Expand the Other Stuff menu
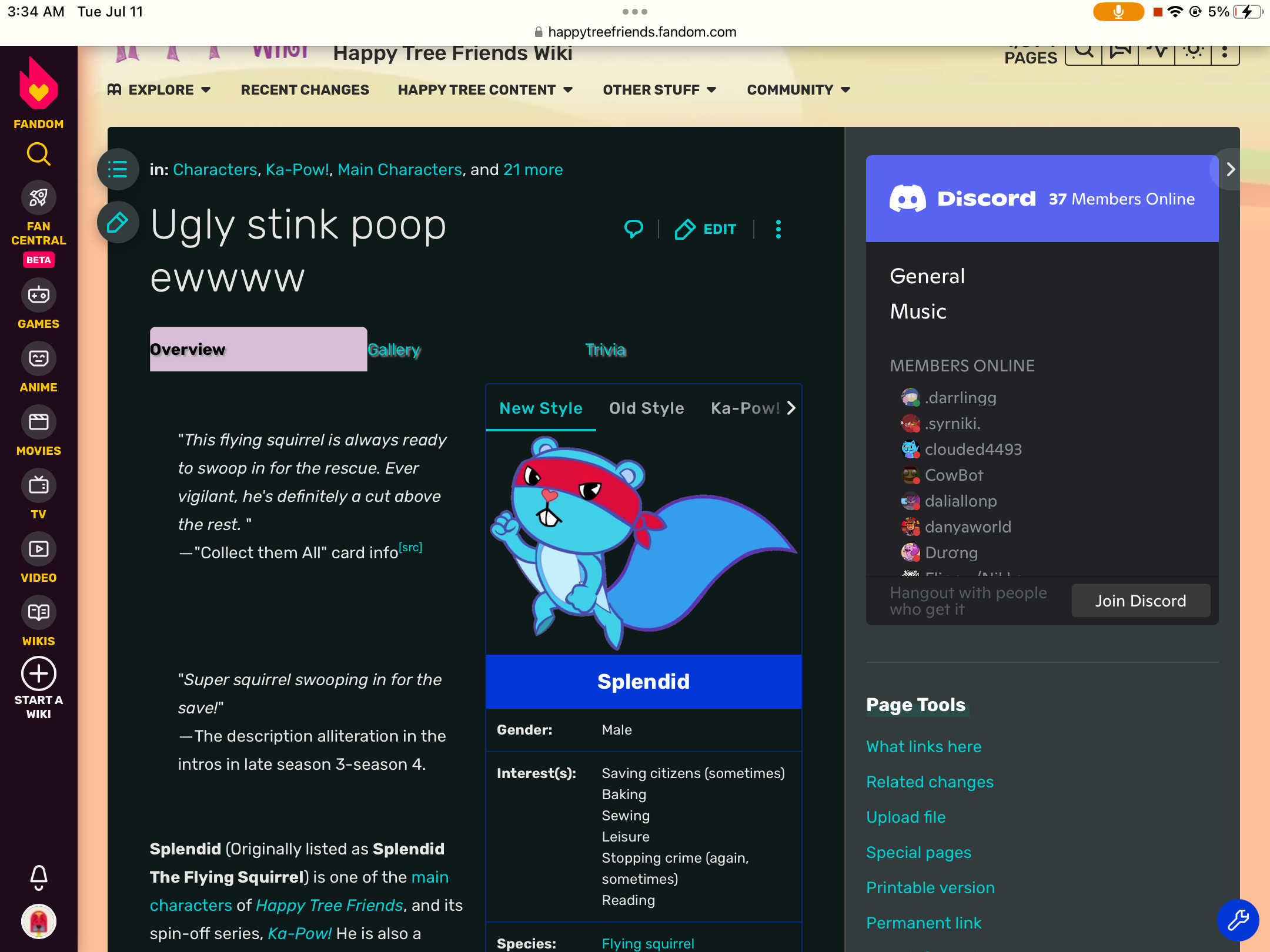This screenshot has height=952, width=1270. (x=660, y=90)
